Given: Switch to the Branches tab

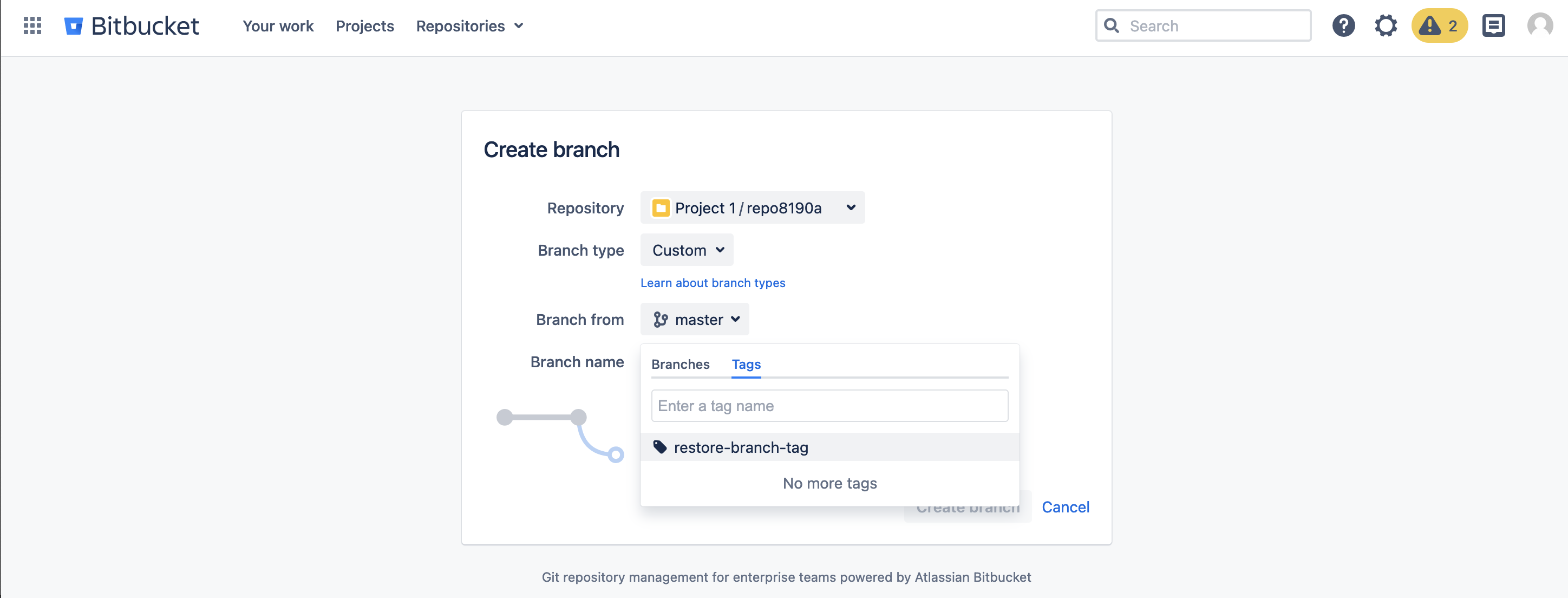Looking at the screenshot, I should click(x=680, y=364).
